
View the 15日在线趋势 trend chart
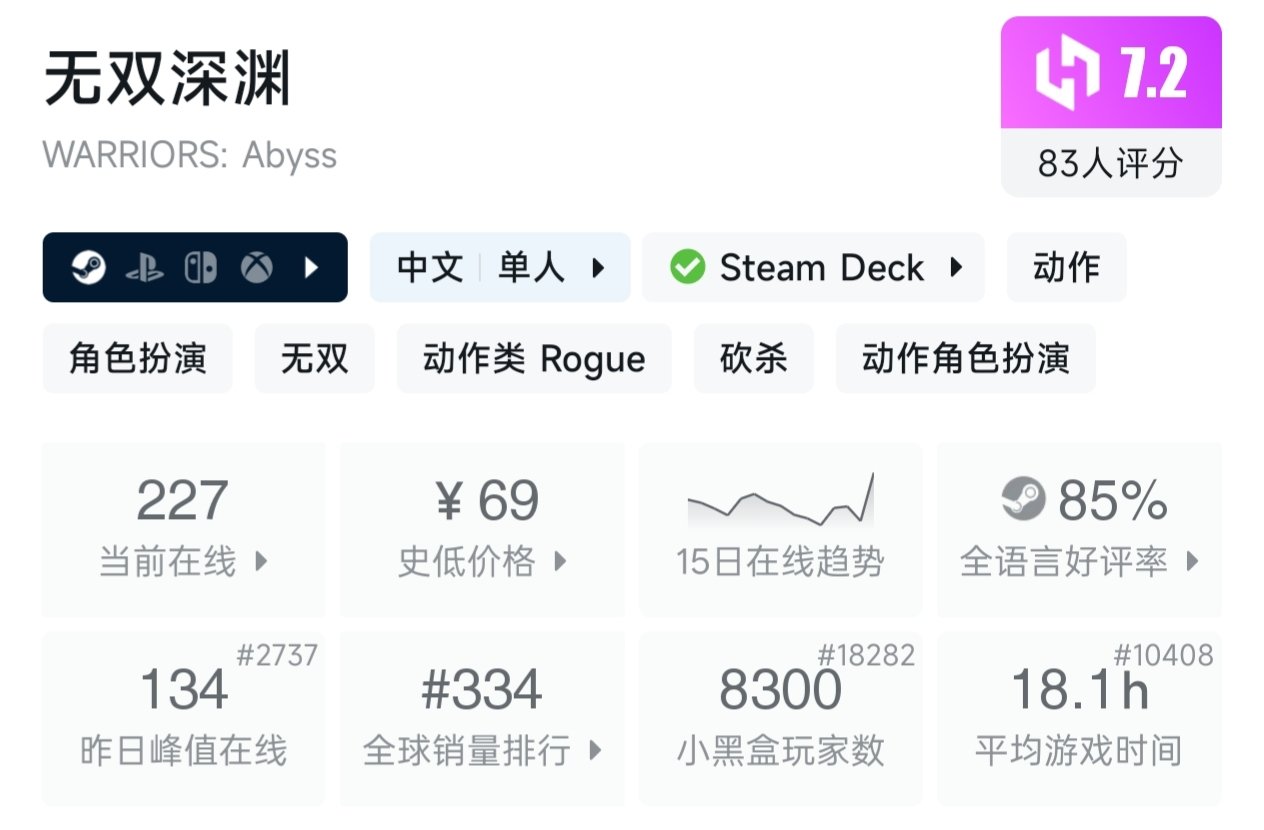pos(780,528)
